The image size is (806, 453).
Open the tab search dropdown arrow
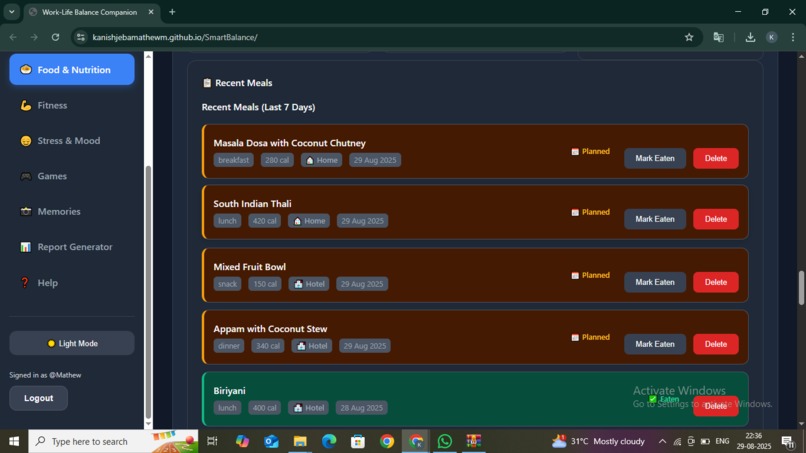coord(11,12)
